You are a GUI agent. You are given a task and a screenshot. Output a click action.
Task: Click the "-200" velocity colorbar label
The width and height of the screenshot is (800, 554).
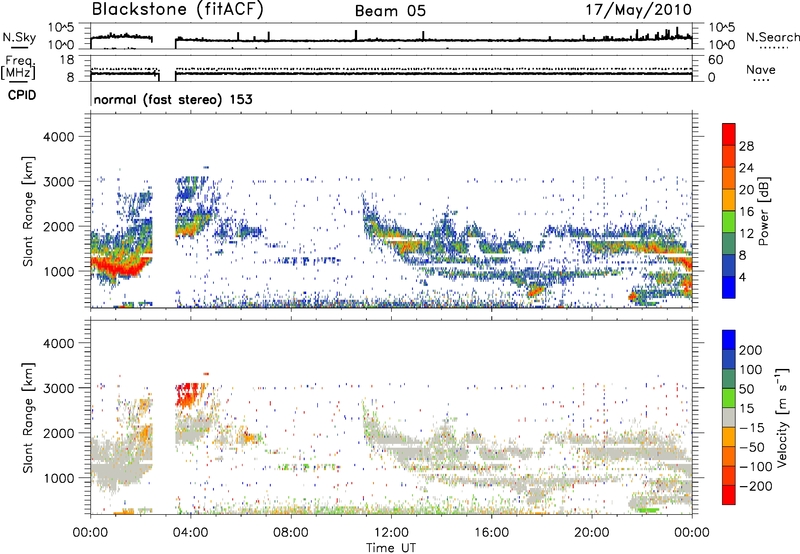[x=755, y=487]
